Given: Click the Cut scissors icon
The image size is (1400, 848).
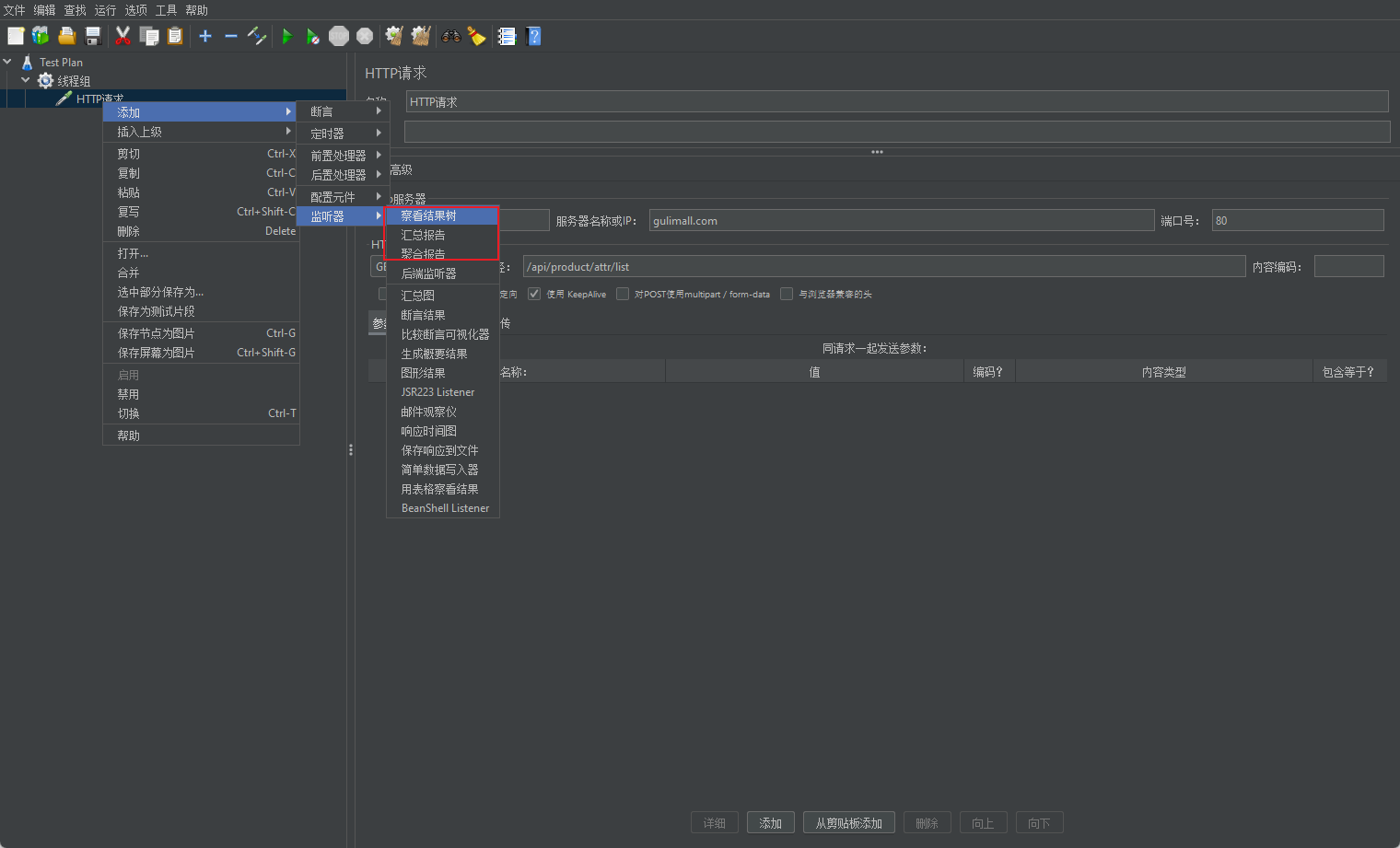Looking at the screenshot, I should coord(122,36).
